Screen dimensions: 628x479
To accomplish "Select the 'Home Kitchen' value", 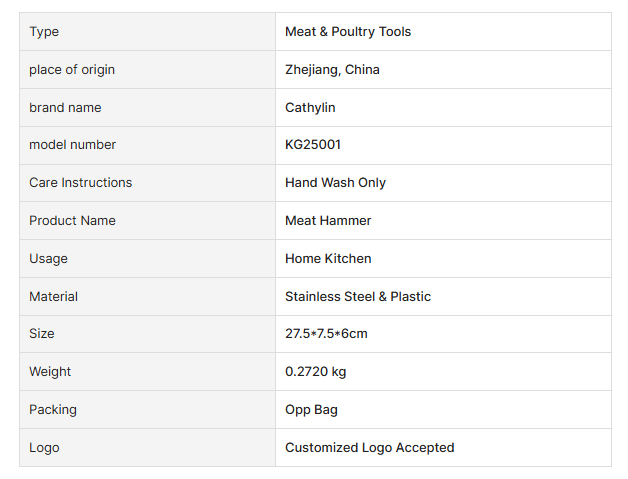I will (x=328, y=259).
